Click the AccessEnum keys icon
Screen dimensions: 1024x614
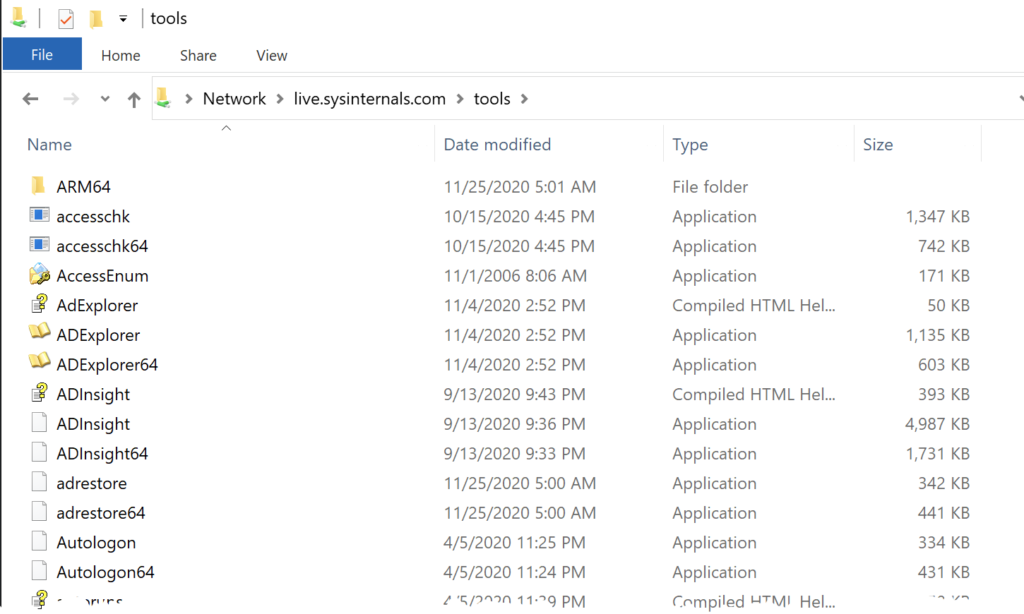pos(39,275)
